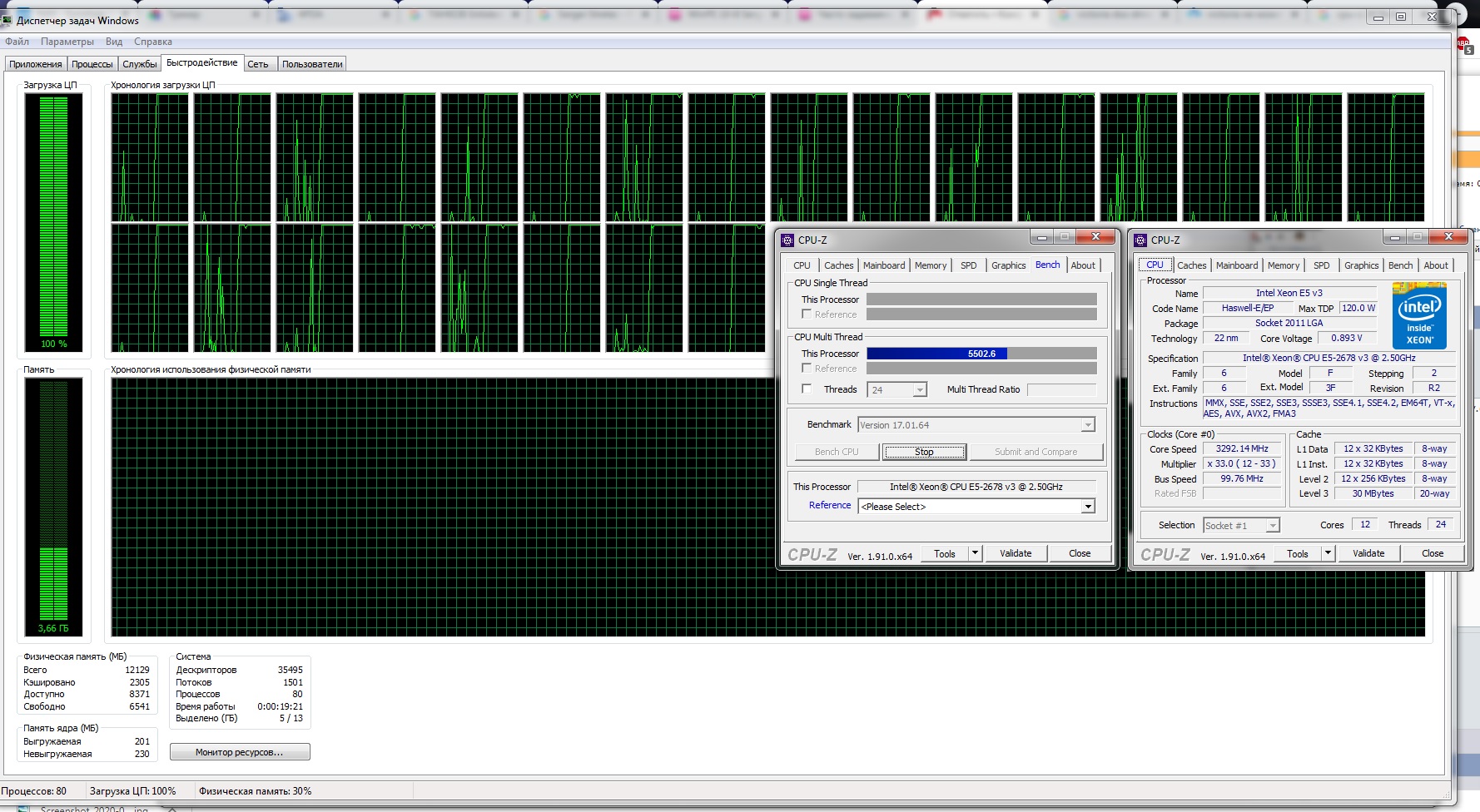Select the Быстродействие tab
This screenshot has height=812, width=1480.
pyautogui.click(x=202, y=62)
